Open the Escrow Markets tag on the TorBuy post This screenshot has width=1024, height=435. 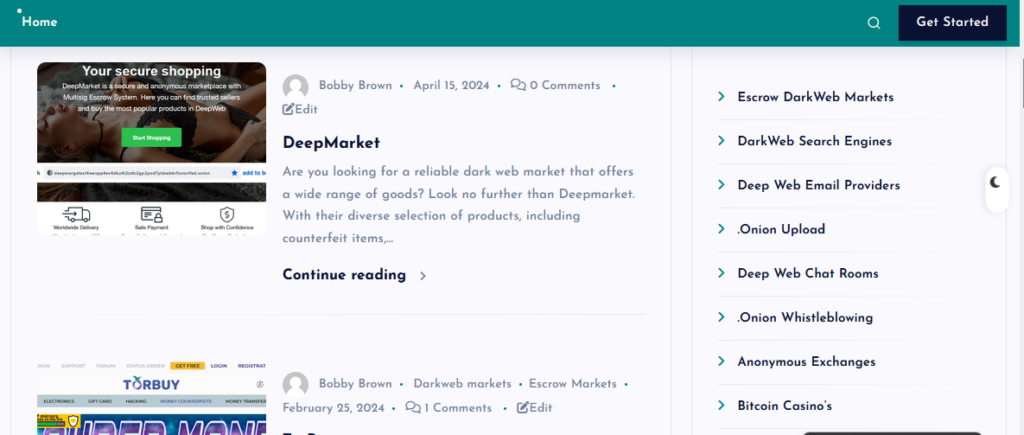(573, 383)
